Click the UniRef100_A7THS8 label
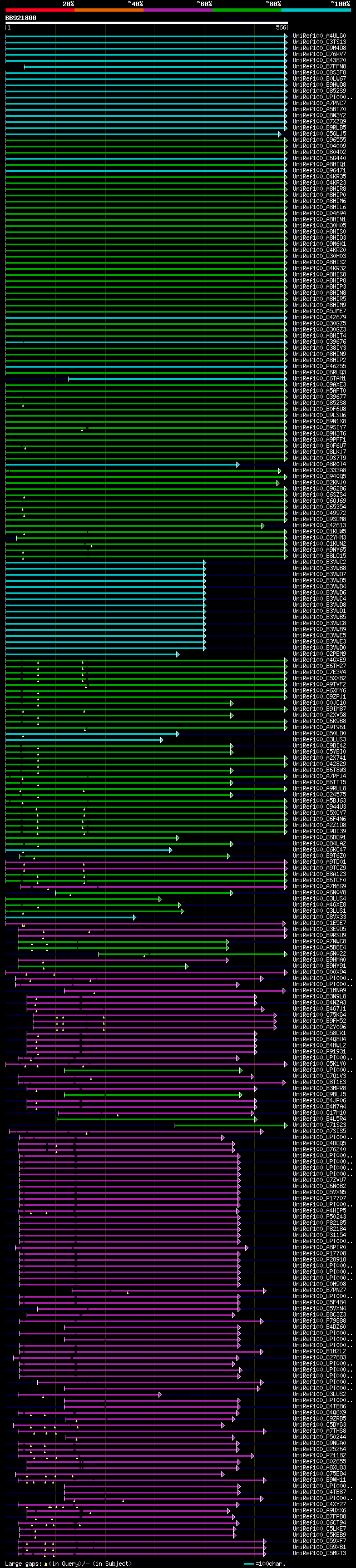This screenshot has height=1568, width=356. pos(319,1431)
